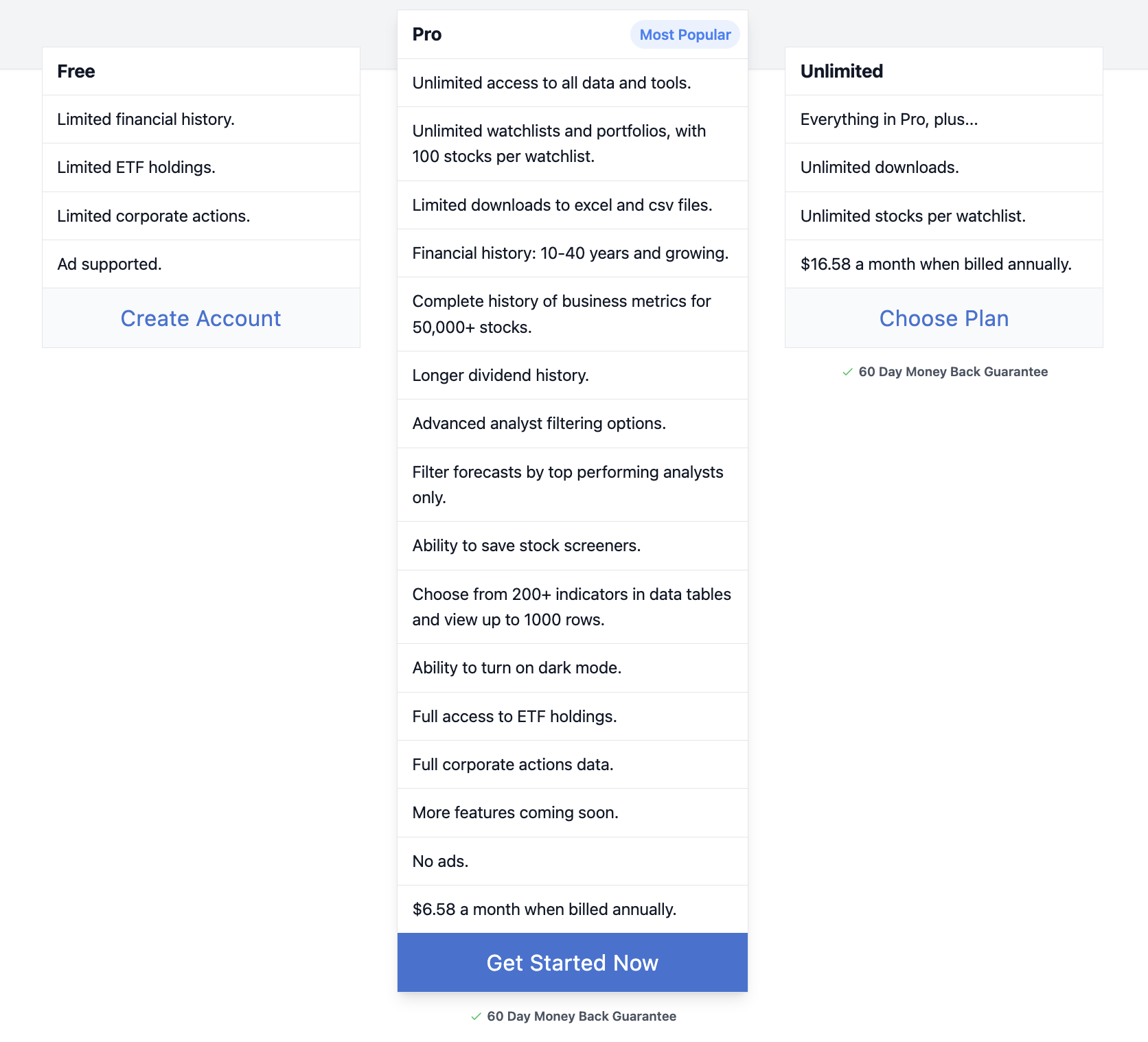The image size is (1148, 1042).
Task: Click the checkmark icon under the Pro plan
Action: tap(476, 1017)
